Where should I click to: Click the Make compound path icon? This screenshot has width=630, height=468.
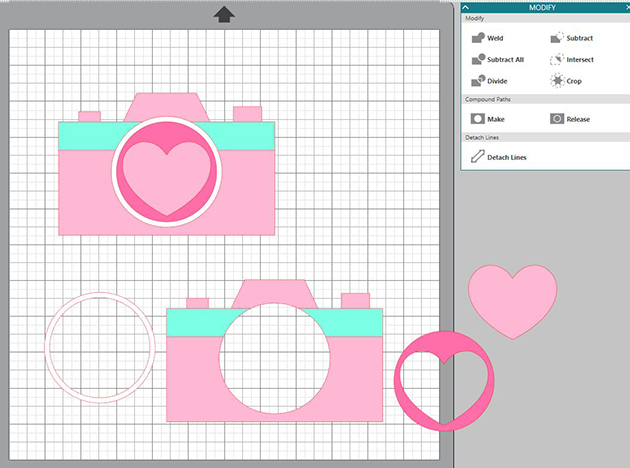[478, 119]
